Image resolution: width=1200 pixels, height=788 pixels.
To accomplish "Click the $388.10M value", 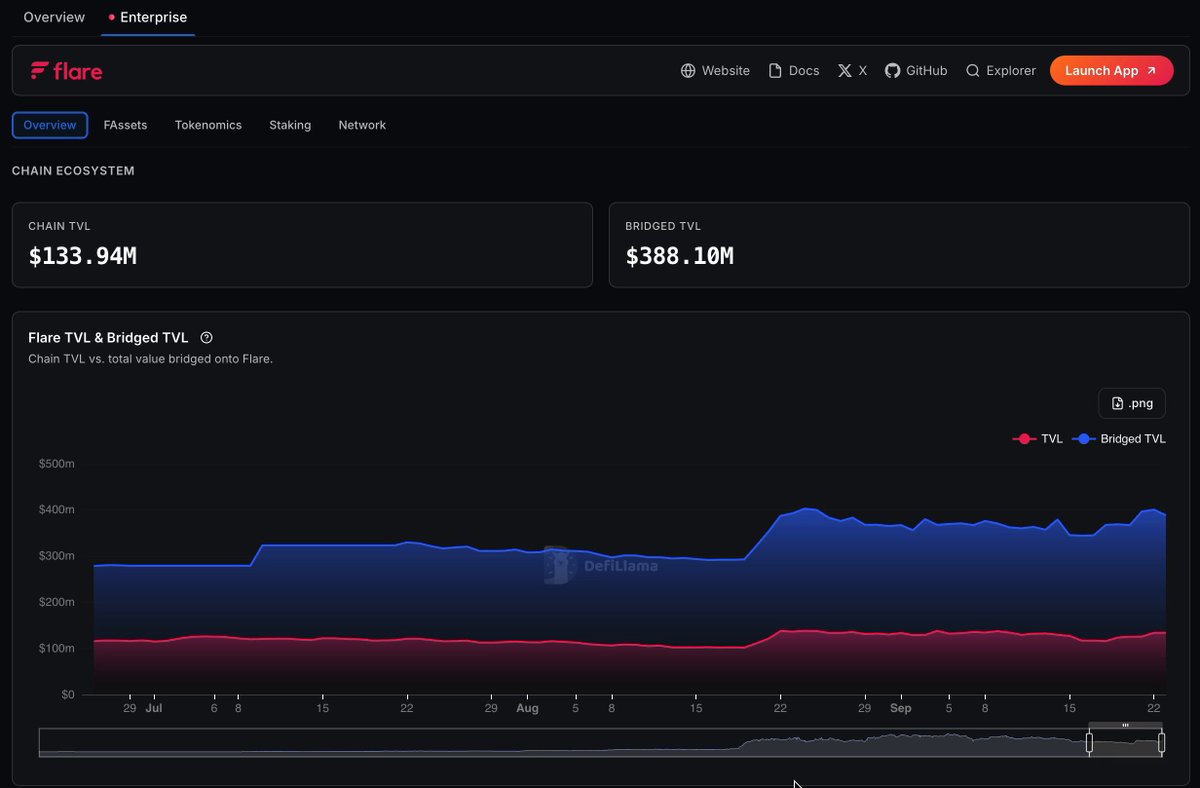I will pyautogui.click(x=680, y=257).
